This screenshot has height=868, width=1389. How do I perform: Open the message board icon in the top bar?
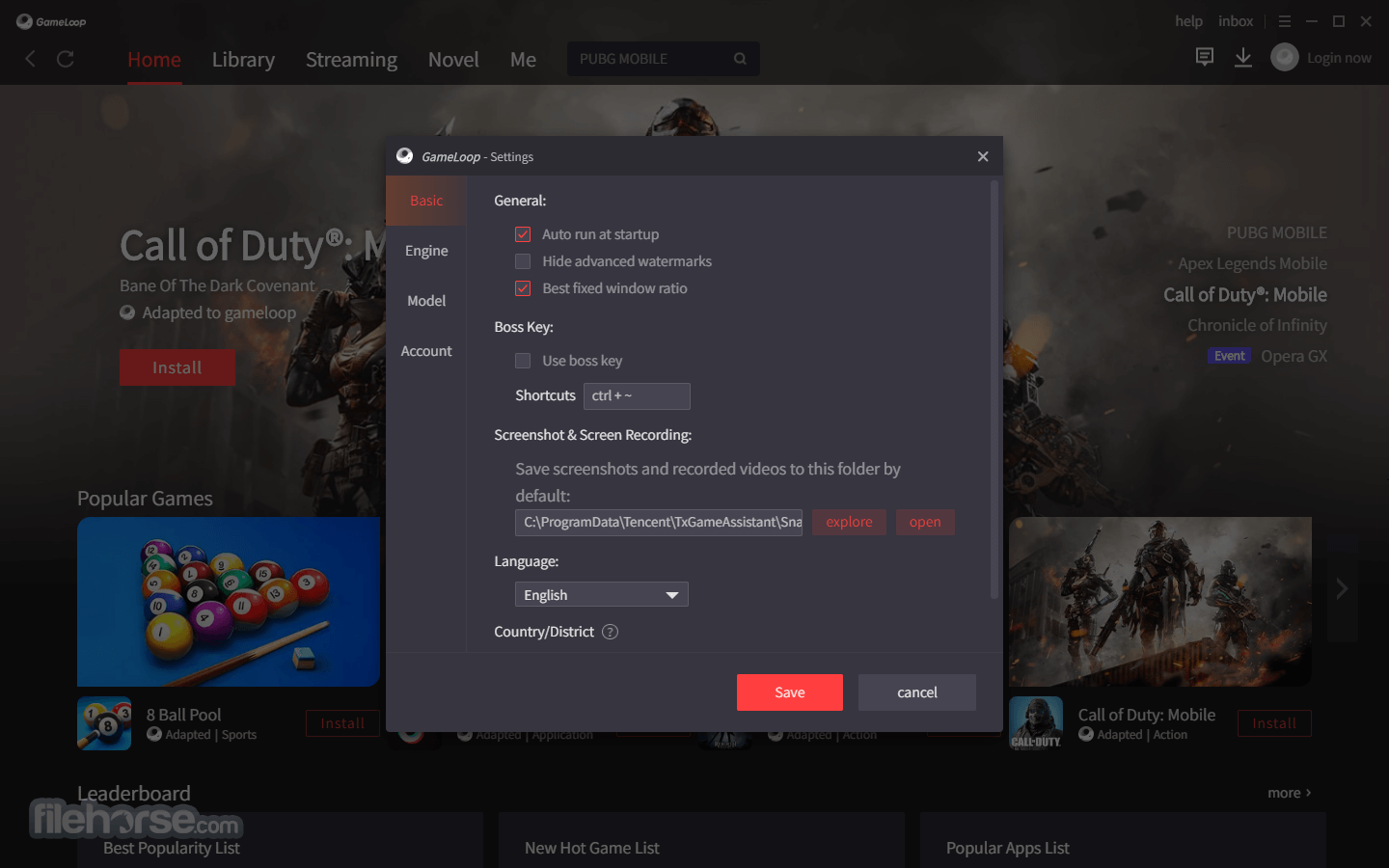click(1205, 58)
